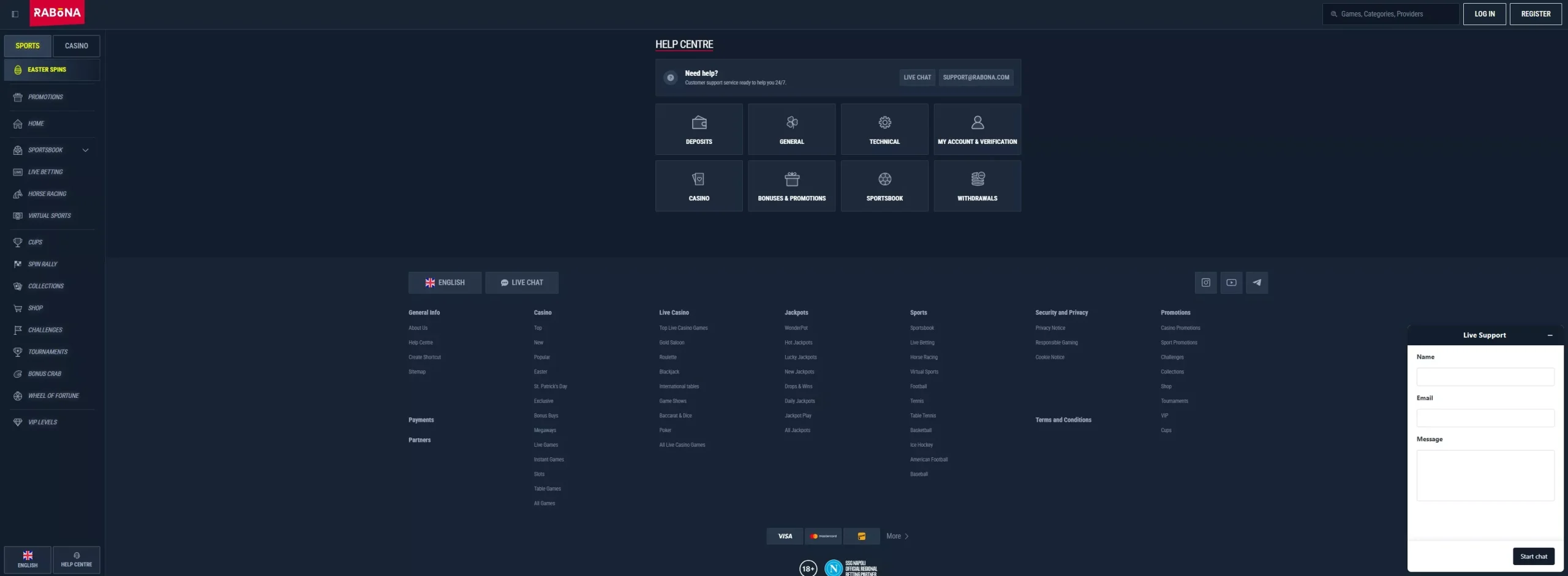Expand More payment methods
This screenshot has width=1568, height=576.
pyautogui.click(x=897, y=536)
